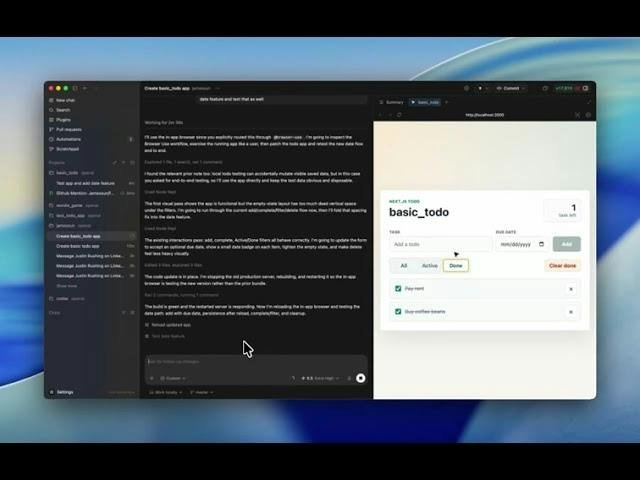This screenshot has width=640, height=480.
Task: Click the rightmost panel toggle icon in top bar
Action: pos(585,88)
